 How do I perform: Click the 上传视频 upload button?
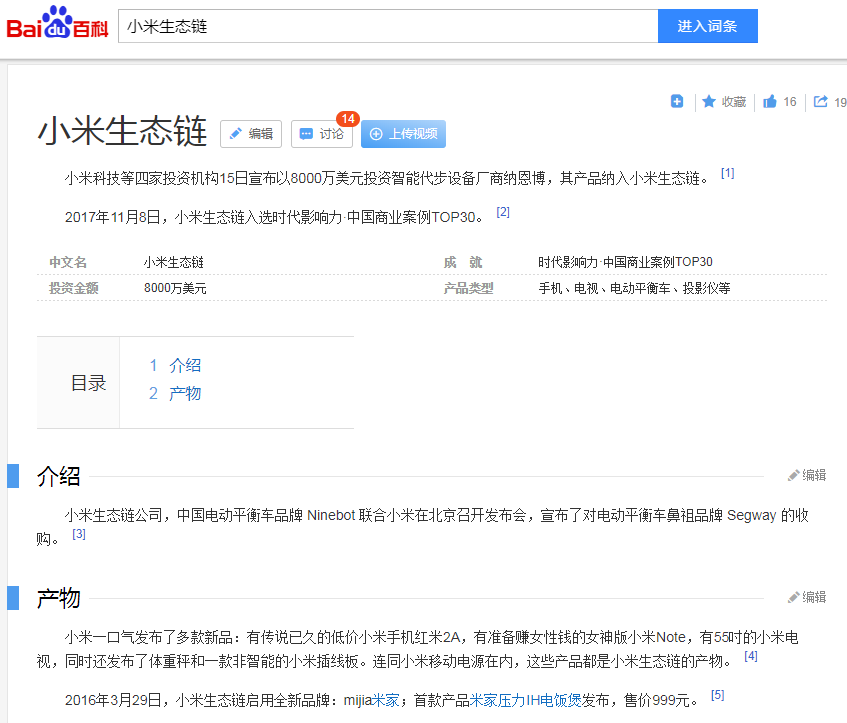(x=404, y=133)
